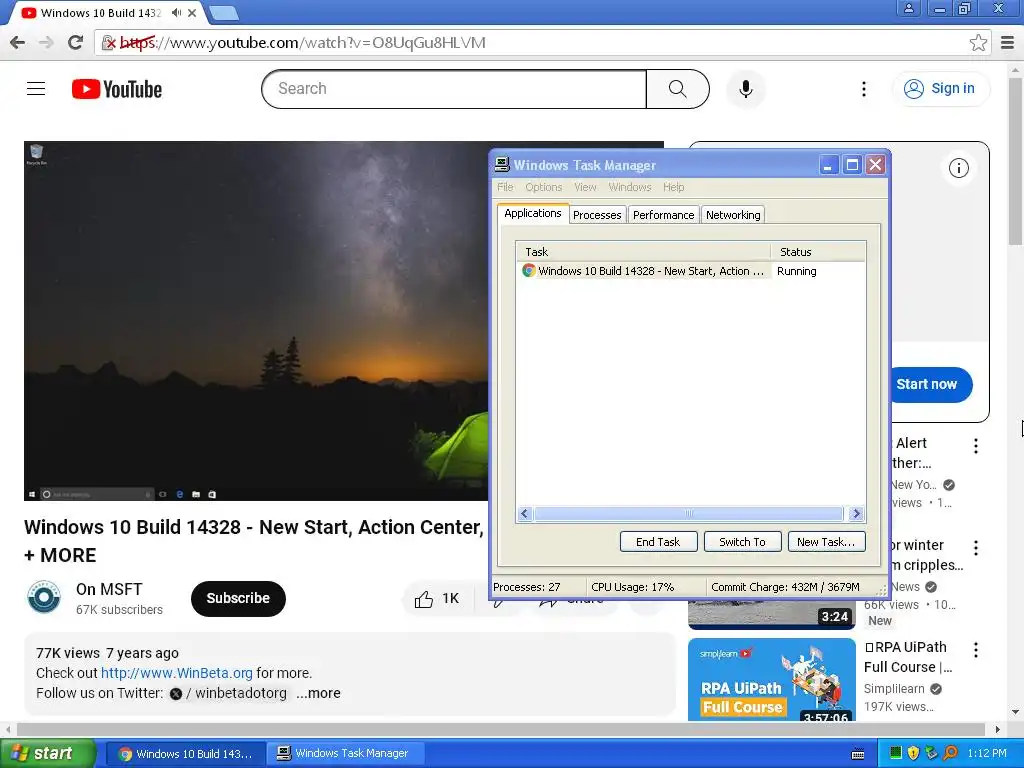Open Task Manager Help menu
1024x768 pixels.
click(673, 187)
